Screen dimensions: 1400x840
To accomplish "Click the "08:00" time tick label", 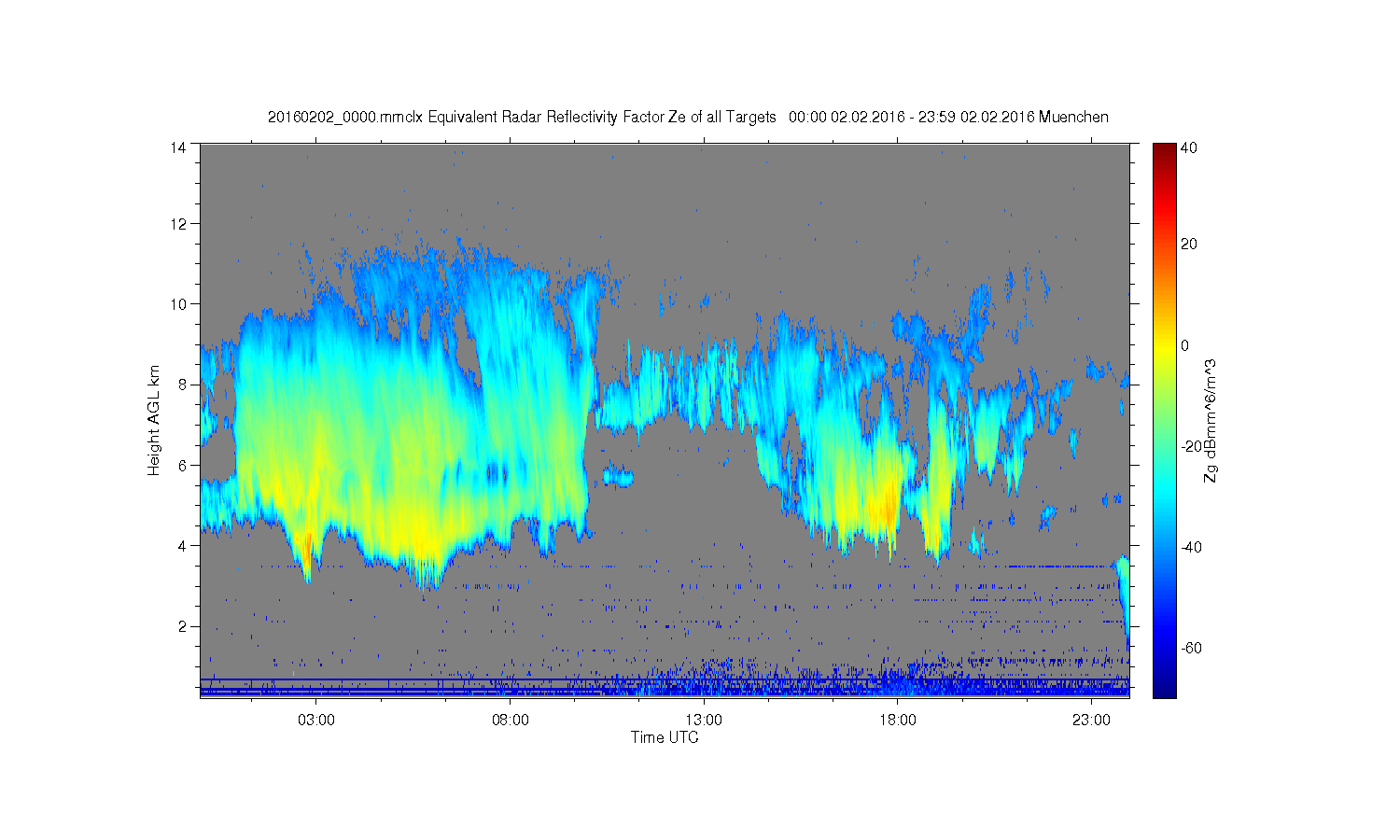I will (511, 721).
